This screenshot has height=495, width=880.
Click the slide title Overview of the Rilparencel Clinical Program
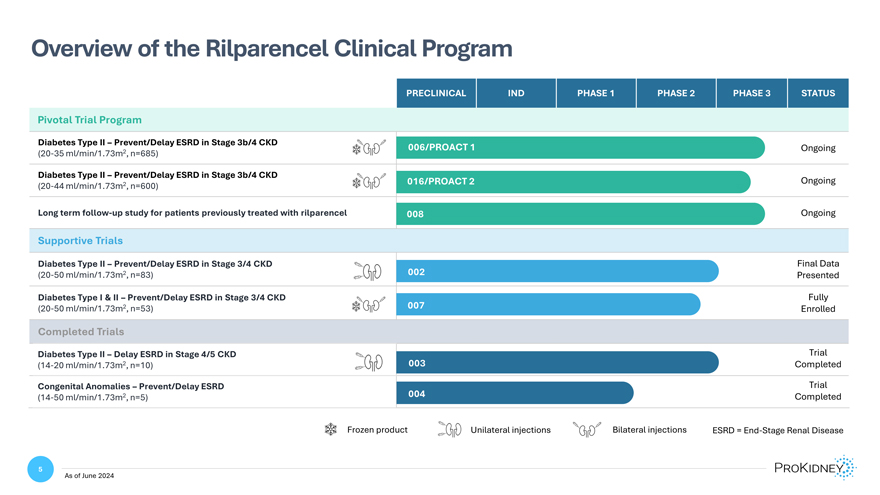(272, 49)
